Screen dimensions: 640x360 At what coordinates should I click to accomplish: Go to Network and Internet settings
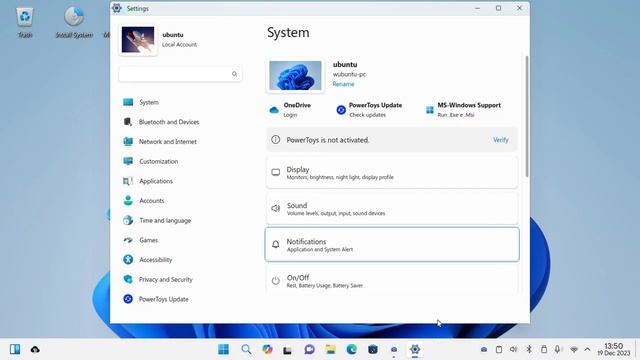click(x=160, y=142)
